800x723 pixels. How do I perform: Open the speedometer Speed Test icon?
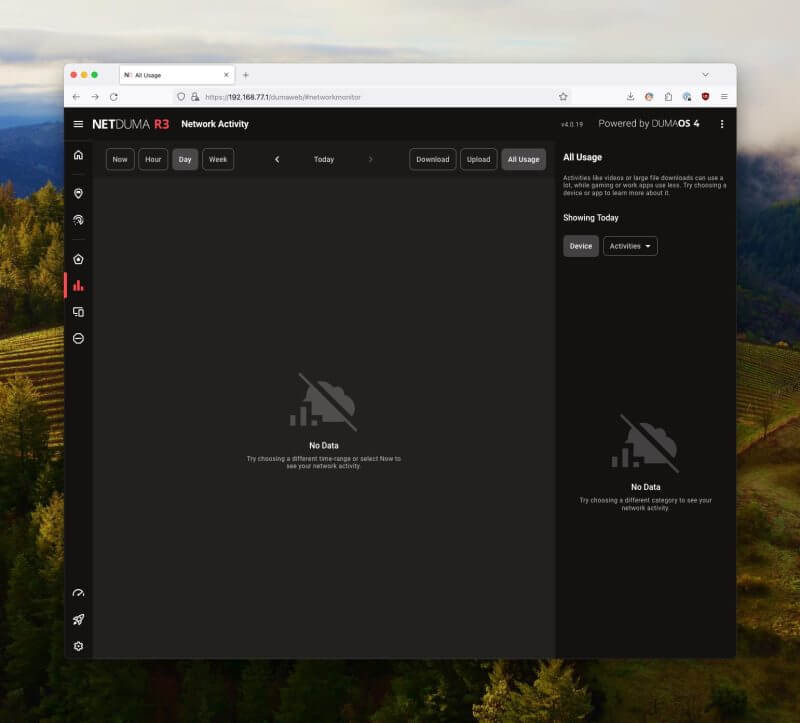[x=78, y=593]
